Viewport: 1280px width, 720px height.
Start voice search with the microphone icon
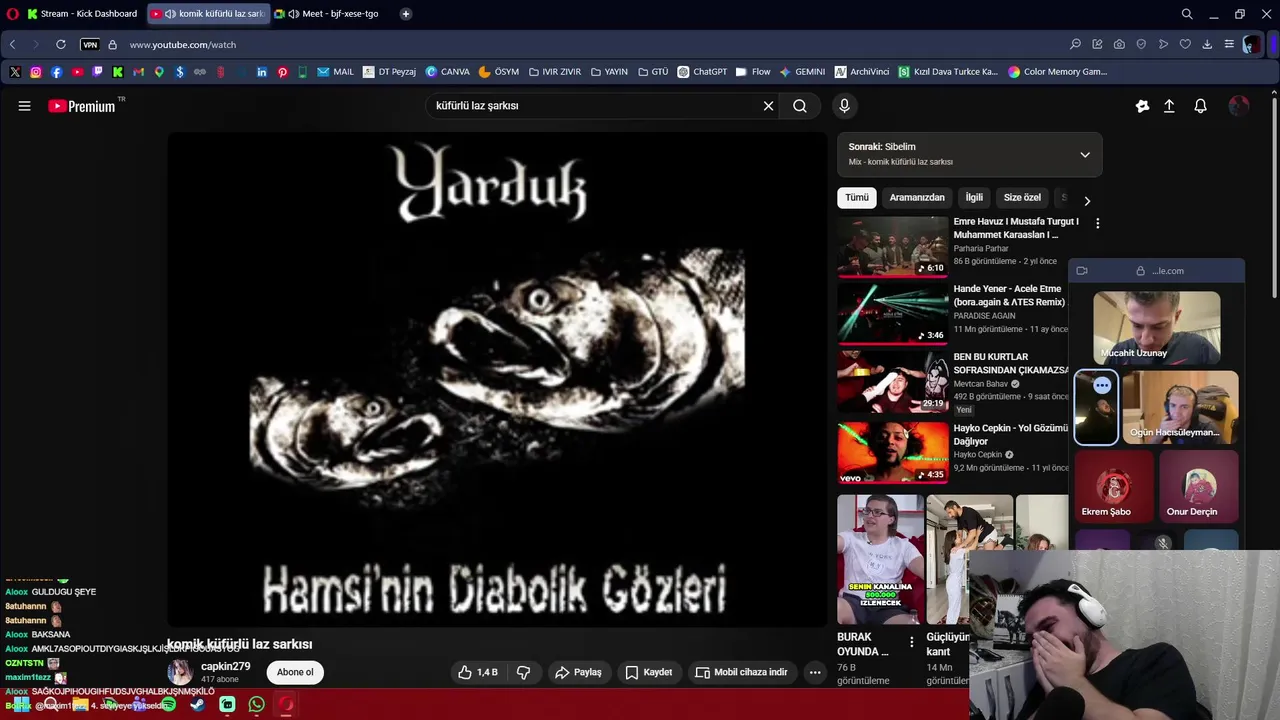point(844,106)
